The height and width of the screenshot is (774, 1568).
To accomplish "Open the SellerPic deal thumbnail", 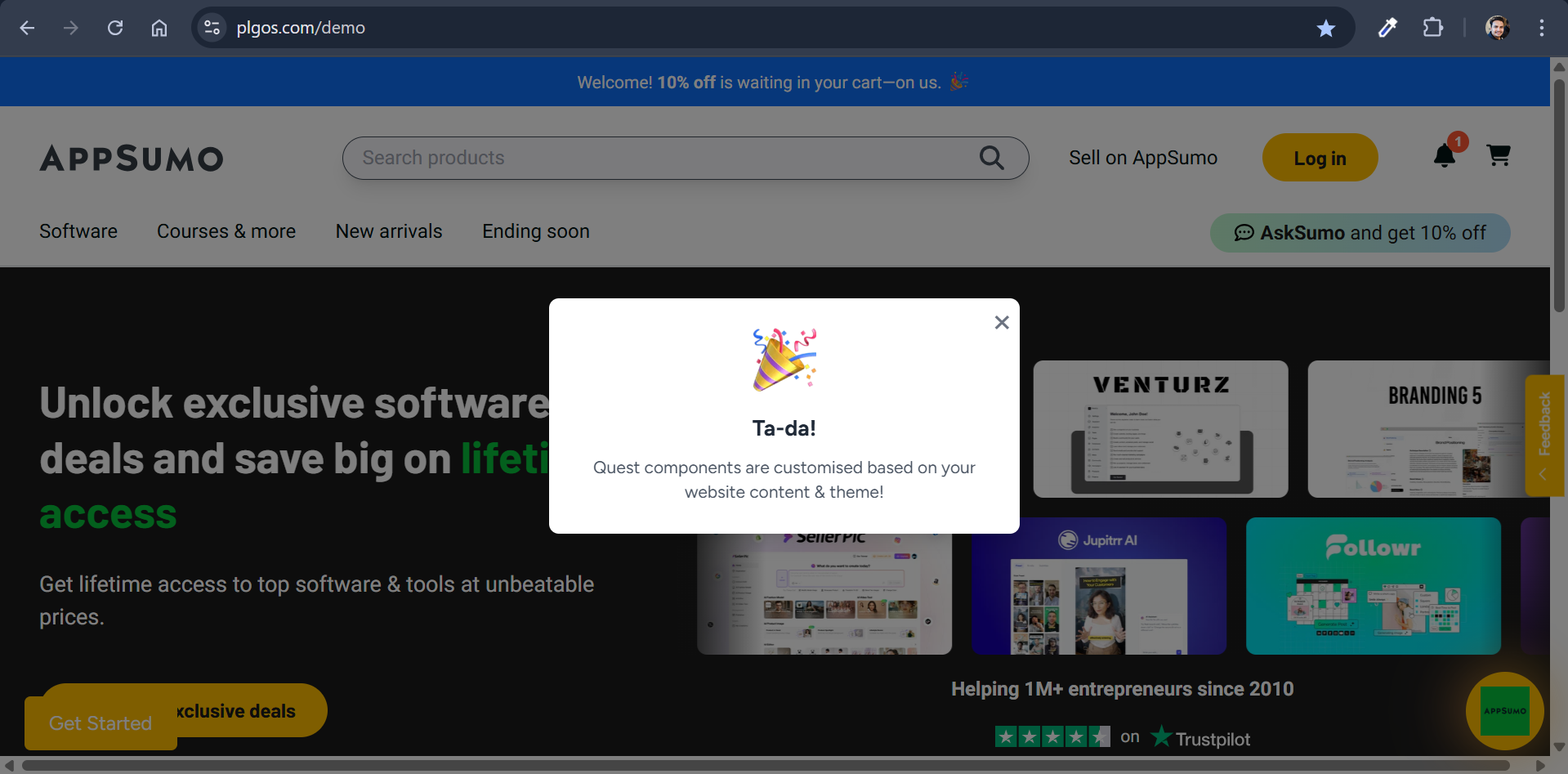I will (824, 594).
